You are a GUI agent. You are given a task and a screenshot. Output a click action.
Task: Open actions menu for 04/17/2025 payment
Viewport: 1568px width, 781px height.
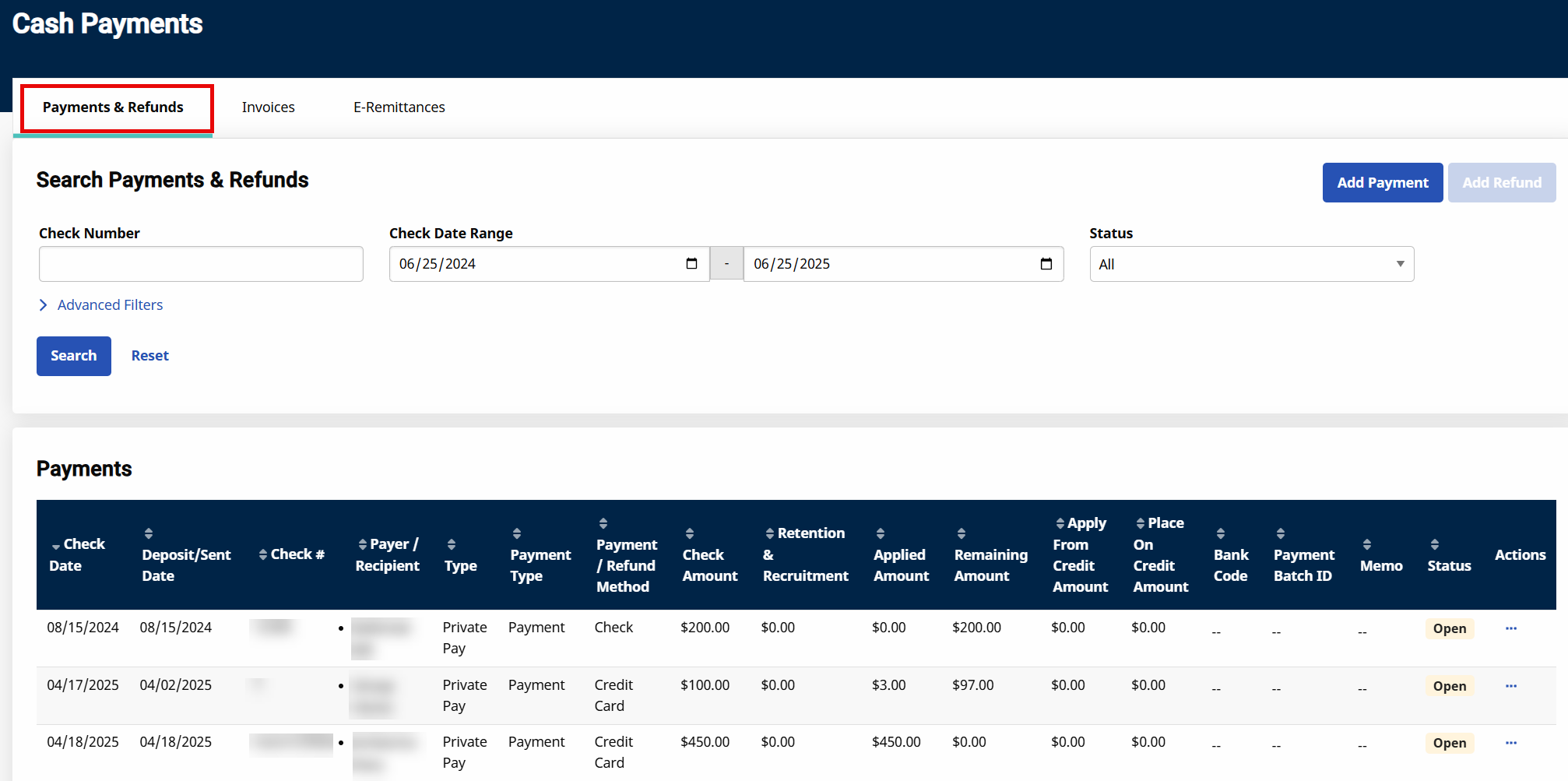(1510, 686)
